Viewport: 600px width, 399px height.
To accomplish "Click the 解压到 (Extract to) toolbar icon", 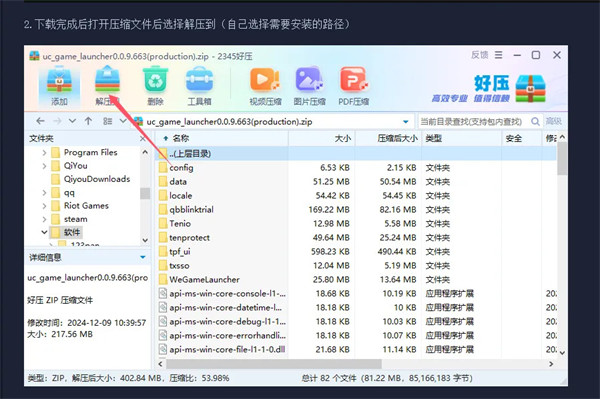I will pyautogui.click(x=107, y=86).
